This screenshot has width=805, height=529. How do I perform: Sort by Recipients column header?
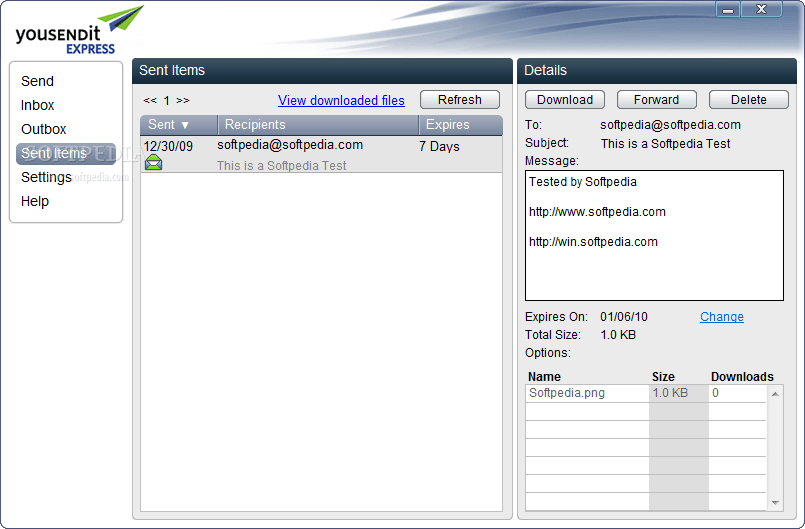[x=318, y=125]
